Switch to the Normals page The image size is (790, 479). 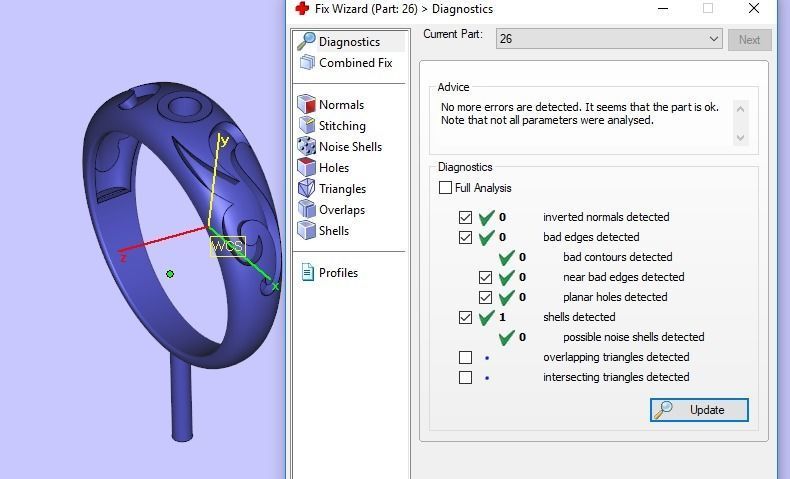click(x=341, y=105)
